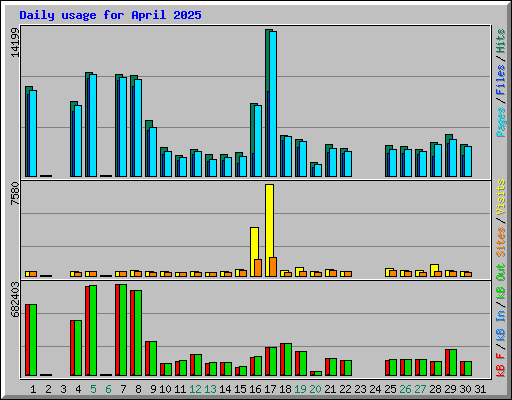Click the yellow visits bar for day 28

(x=434, y=270)
